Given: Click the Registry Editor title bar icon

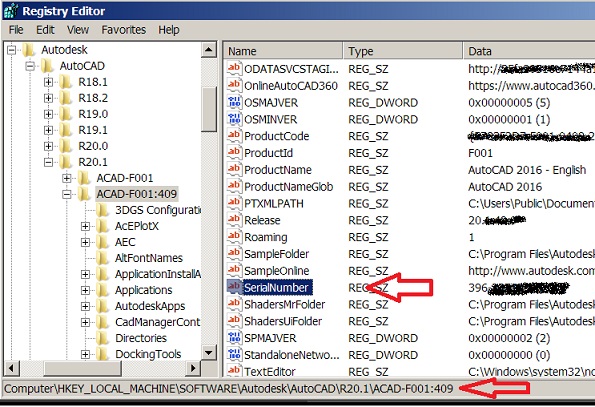Looking at the screenshot, I should pyautogui.click(x=10, y=10).
